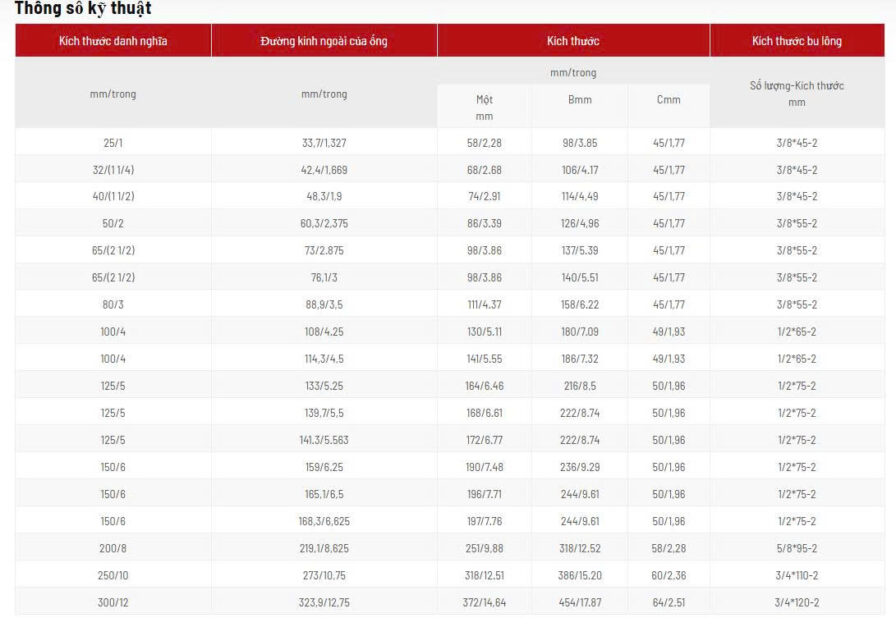Select cell '58/2,28'
Viewport: 896px width, 627px height.
pos(484,143)
